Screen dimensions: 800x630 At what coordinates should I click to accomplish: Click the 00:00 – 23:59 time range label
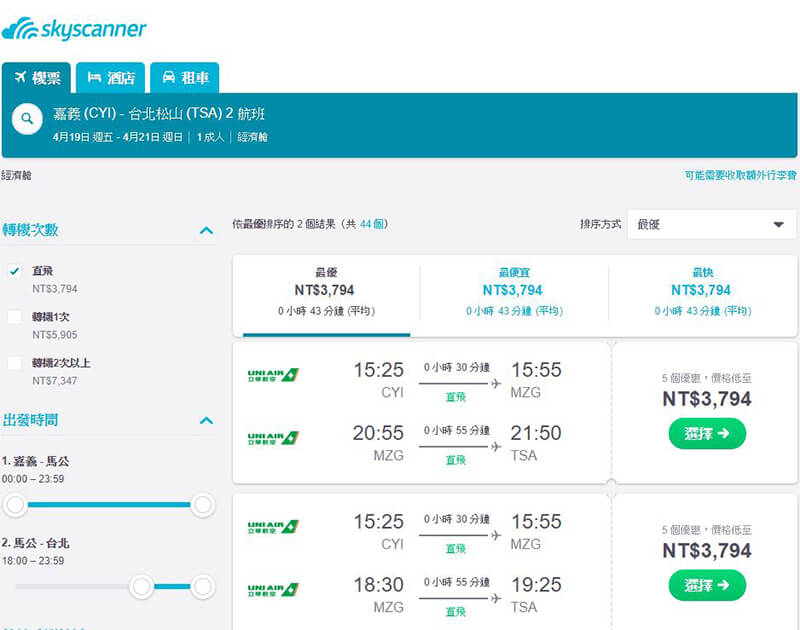33,479
